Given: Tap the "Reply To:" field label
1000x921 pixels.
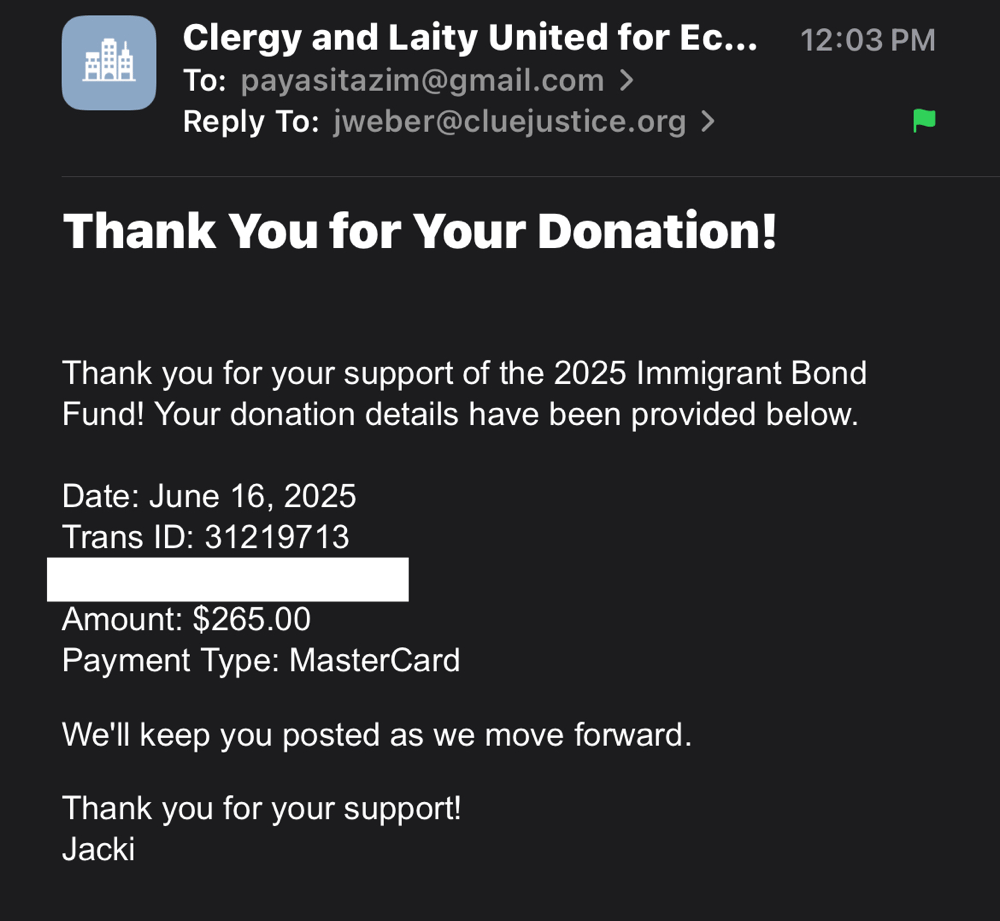Looking at the screenshot, I should click(250, 122).
